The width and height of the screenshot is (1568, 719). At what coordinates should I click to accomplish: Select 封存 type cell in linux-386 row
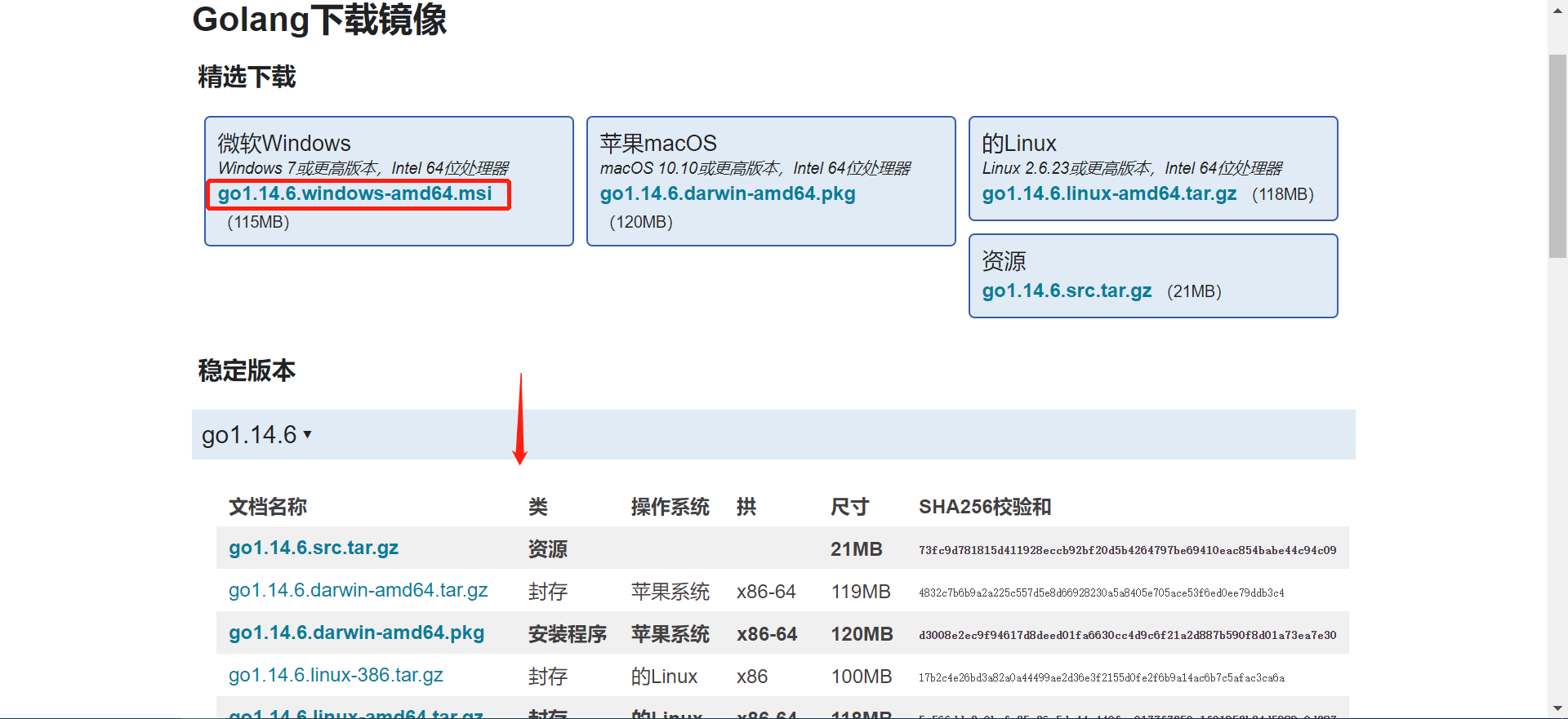548,677
